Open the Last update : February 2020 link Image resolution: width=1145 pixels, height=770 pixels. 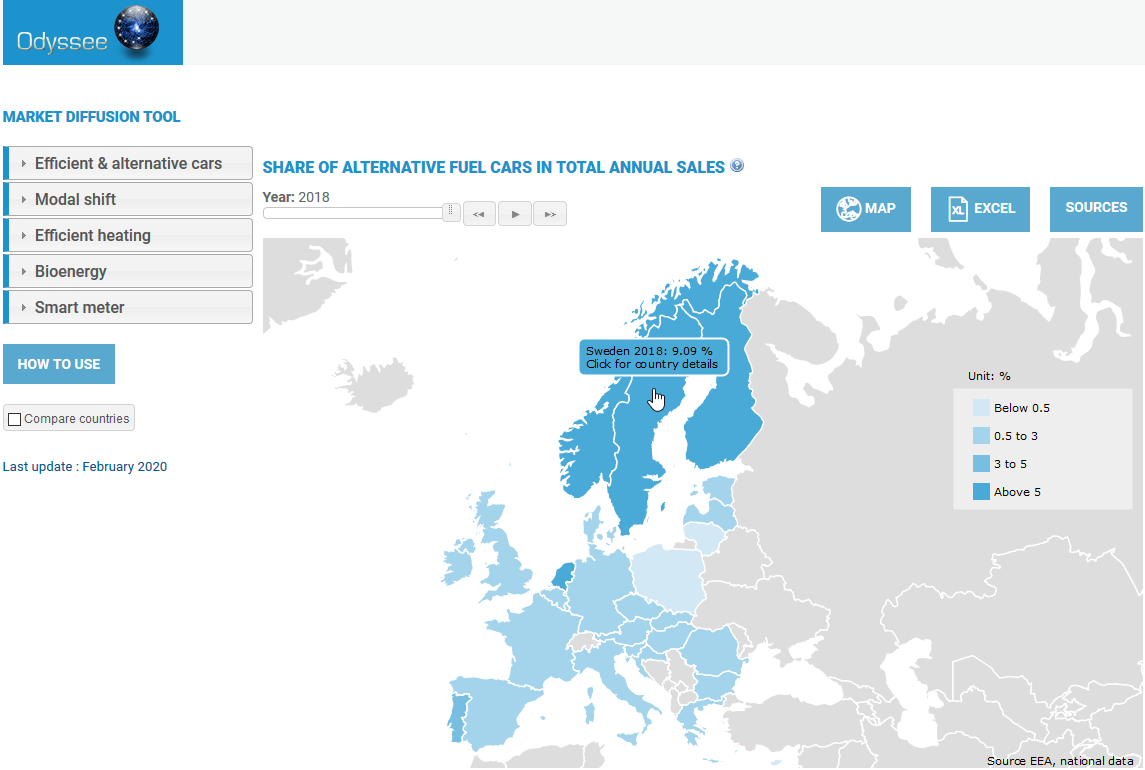coord(85,466)
